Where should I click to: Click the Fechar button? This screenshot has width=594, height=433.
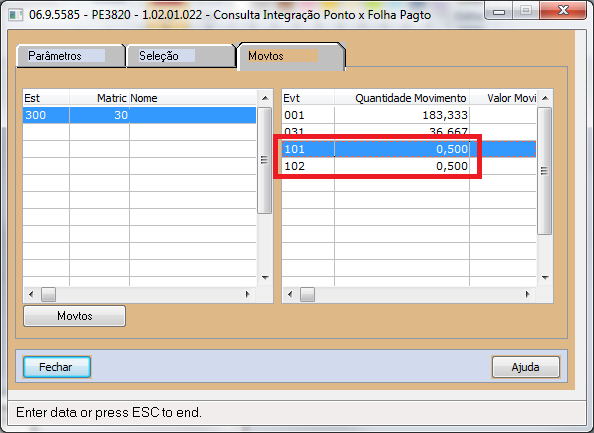(x=57, y=367)
